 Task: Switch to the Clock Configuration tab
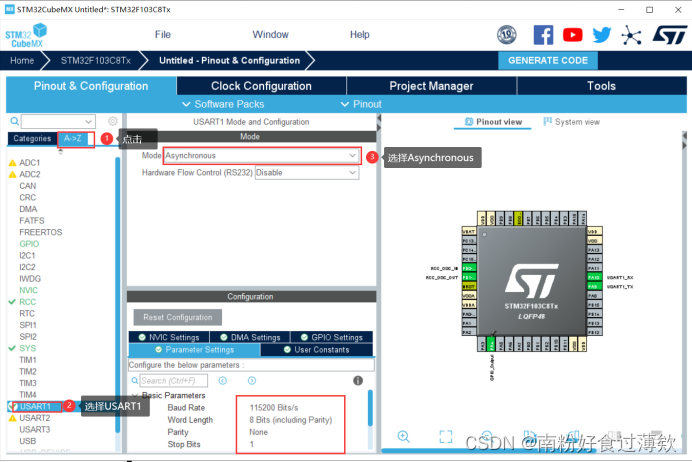[x=261, y=86]
